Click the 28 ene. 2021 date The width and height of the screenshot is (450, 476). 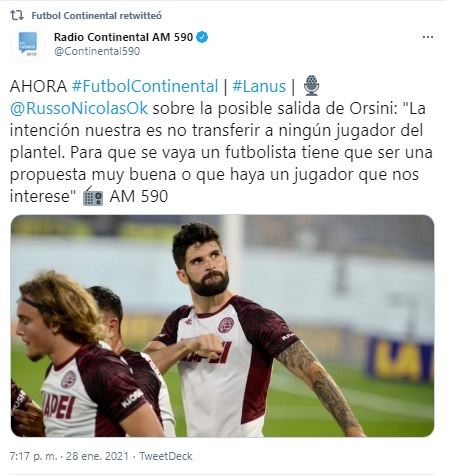tap(97, 456)
